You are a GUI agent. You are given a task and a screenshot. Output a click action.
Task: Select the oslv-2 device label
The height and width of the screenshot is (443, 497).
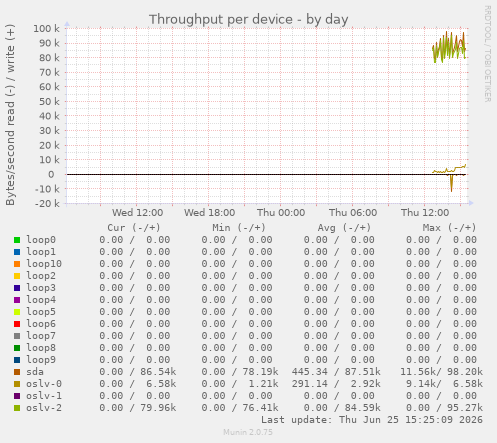[x=44, y=408]
